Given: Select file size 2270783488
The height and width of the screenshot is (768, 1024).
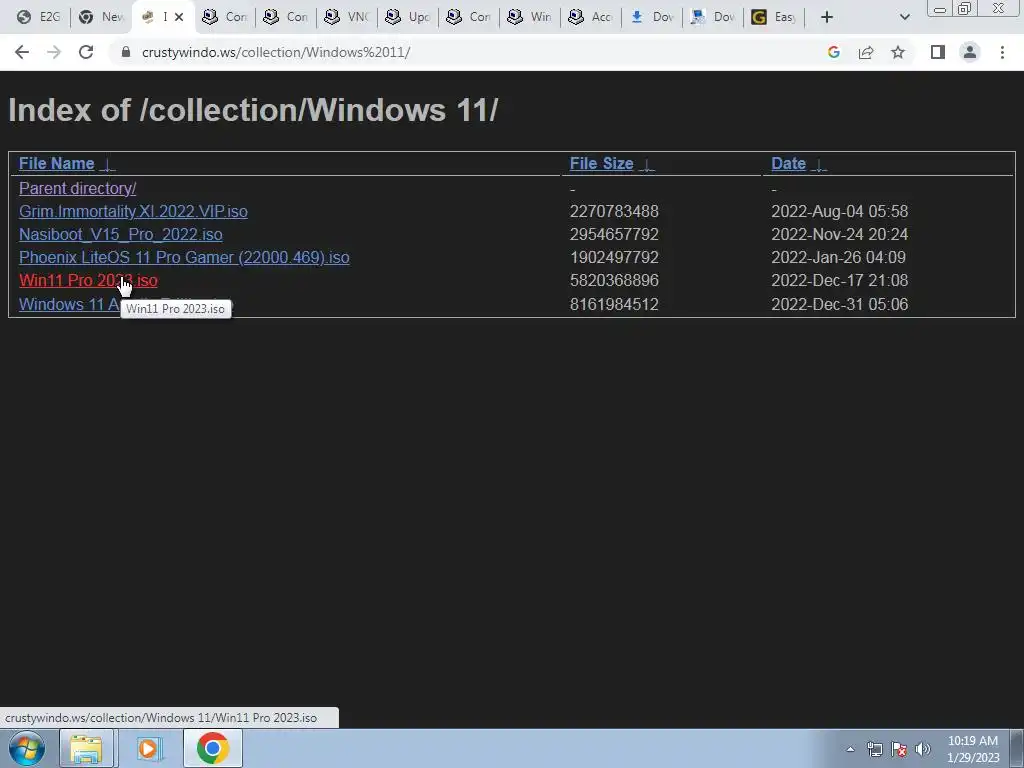Looking at the screenshot, I should [614, 211].
